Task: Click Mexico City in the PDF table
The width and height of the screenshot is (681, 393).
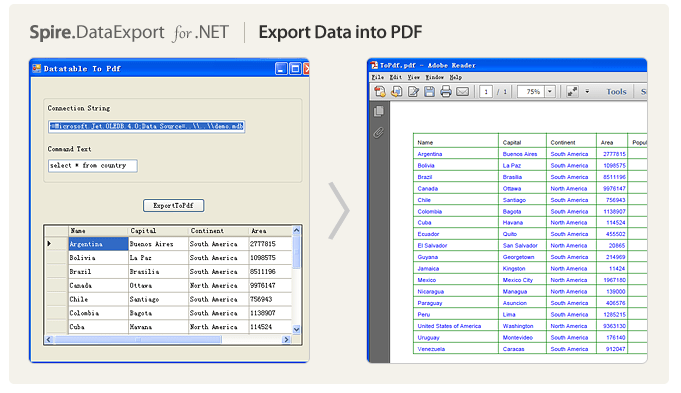Action: click(x=518, y=280)
